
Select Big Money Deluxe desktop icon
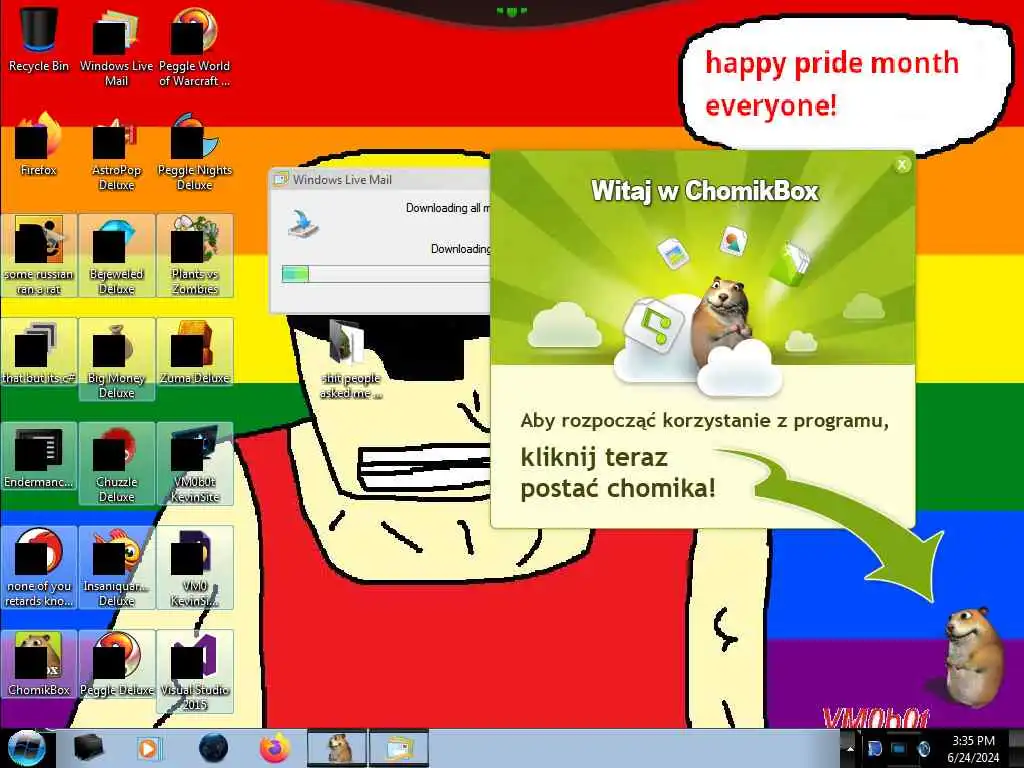tap(116, 359)
